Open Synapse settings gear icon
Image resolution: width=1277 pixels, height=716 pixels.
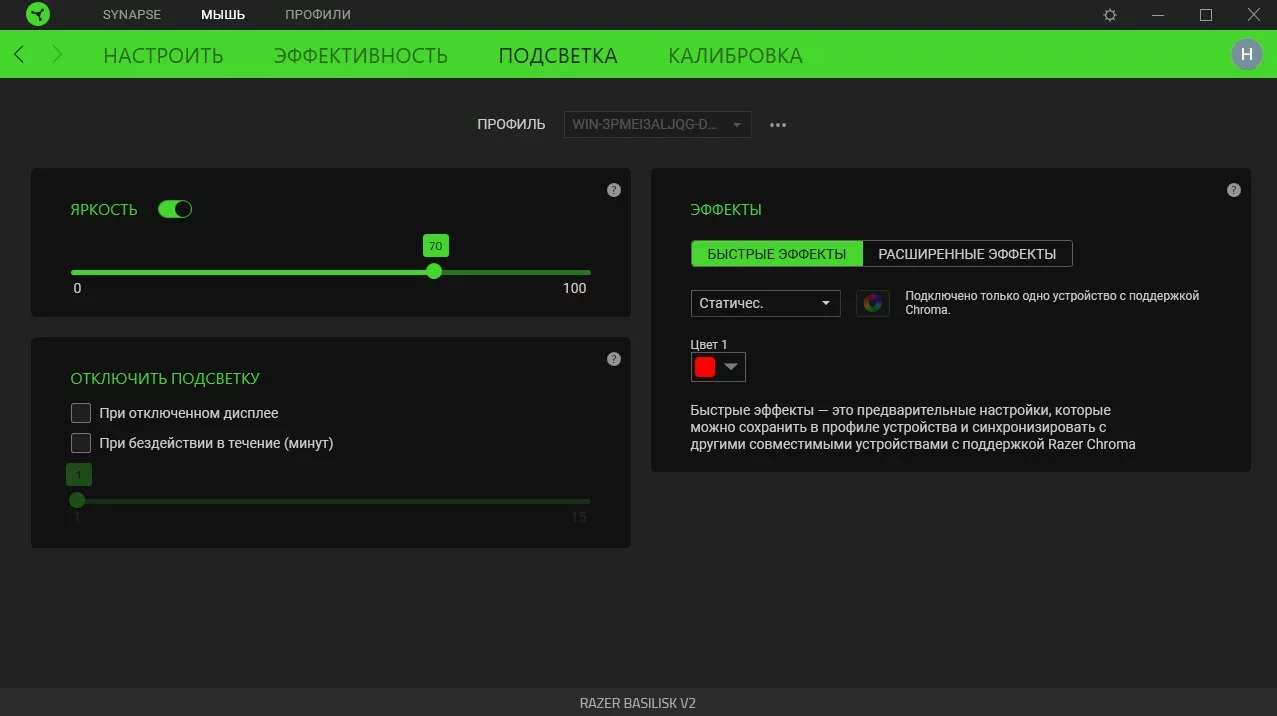coord(1110,15)
